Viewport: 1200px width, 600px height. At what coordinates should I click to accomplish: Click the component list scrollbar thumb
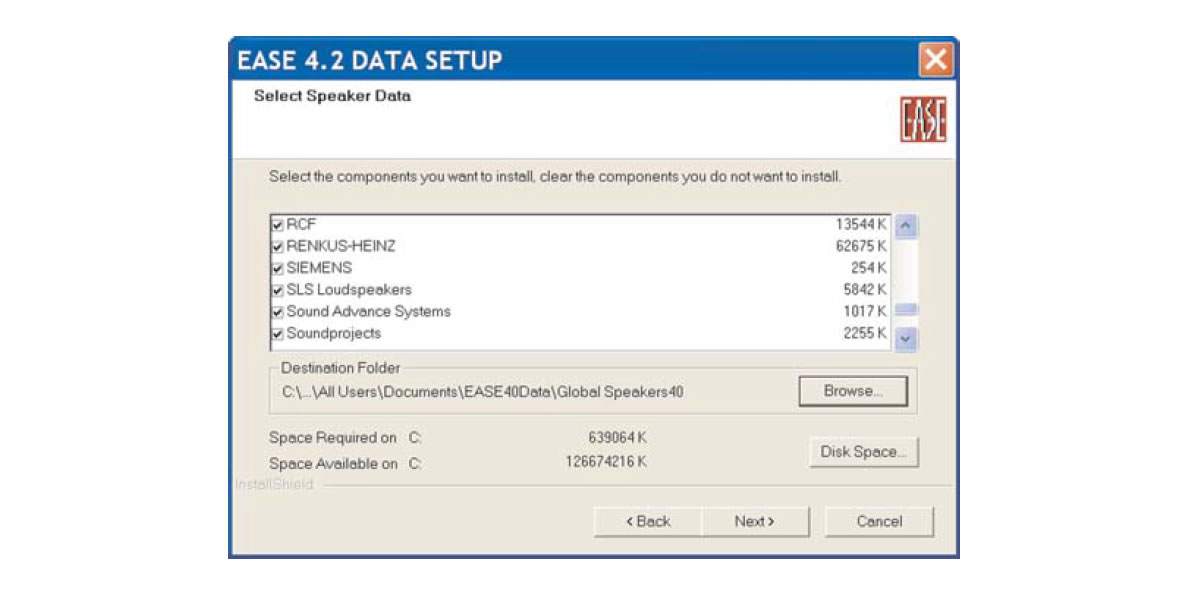pyautogui.click(x=906, y=310)
